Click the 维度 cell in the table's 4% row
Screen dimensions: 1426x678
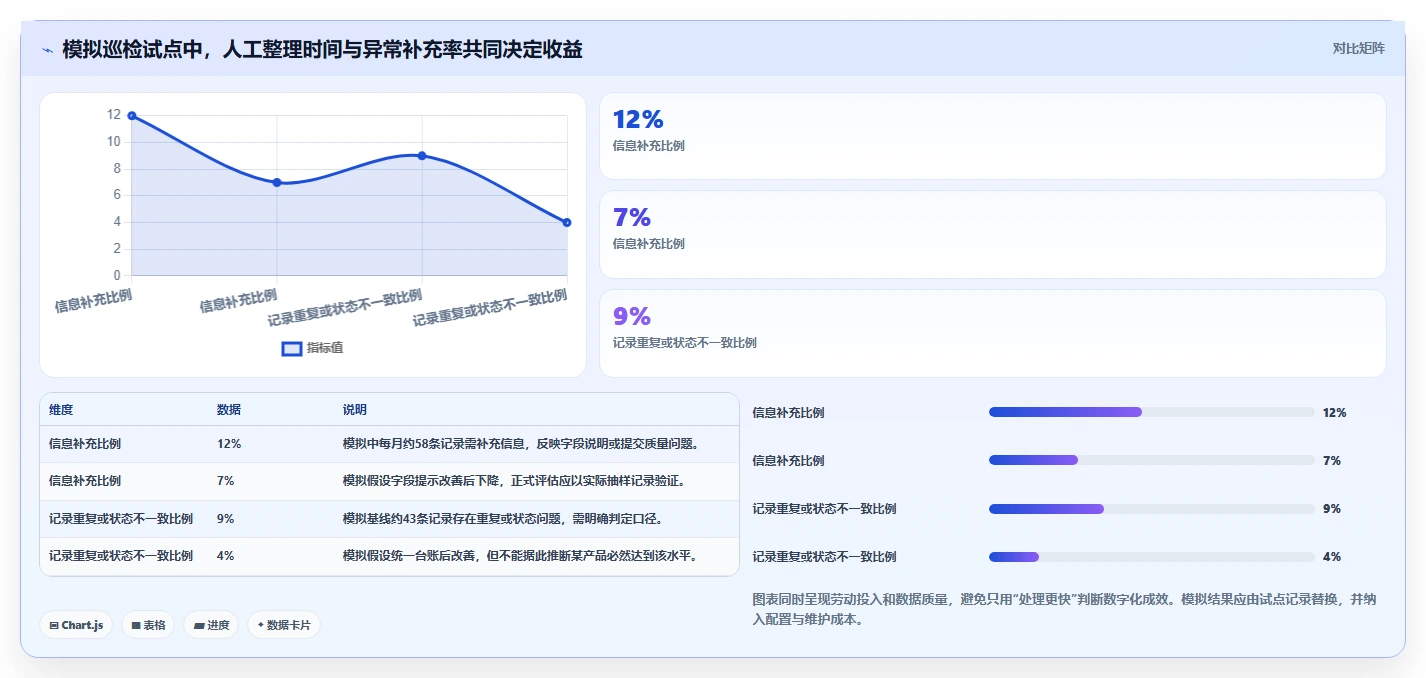point(121,556)
